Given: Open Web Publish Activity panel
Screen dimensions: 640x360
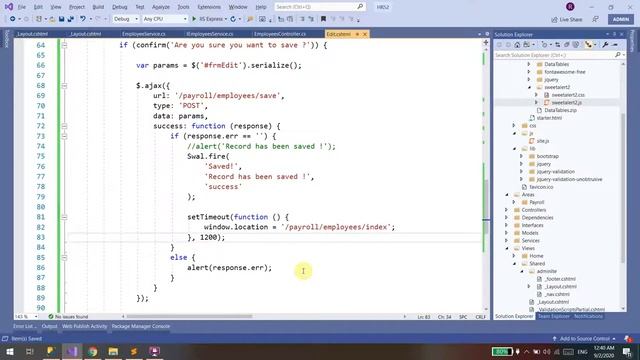Looking at the screenshot, I should tap(84, 326).
